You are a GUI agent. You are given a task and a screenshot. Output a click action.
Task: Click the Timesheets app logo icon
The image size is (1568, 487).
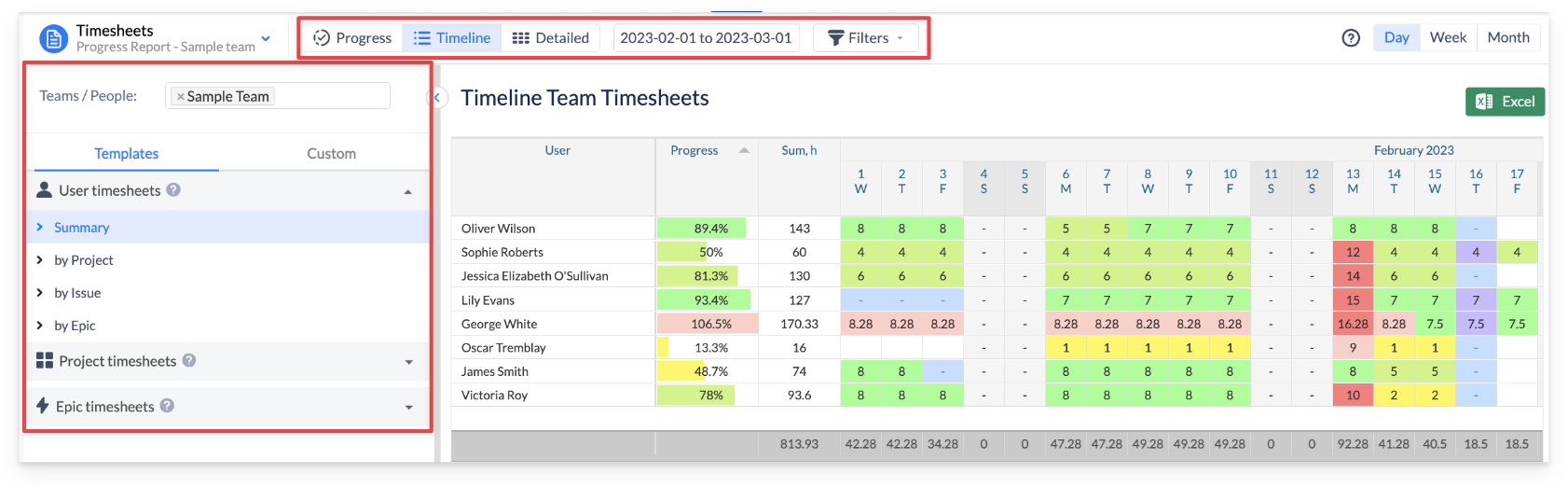[53, 38]
